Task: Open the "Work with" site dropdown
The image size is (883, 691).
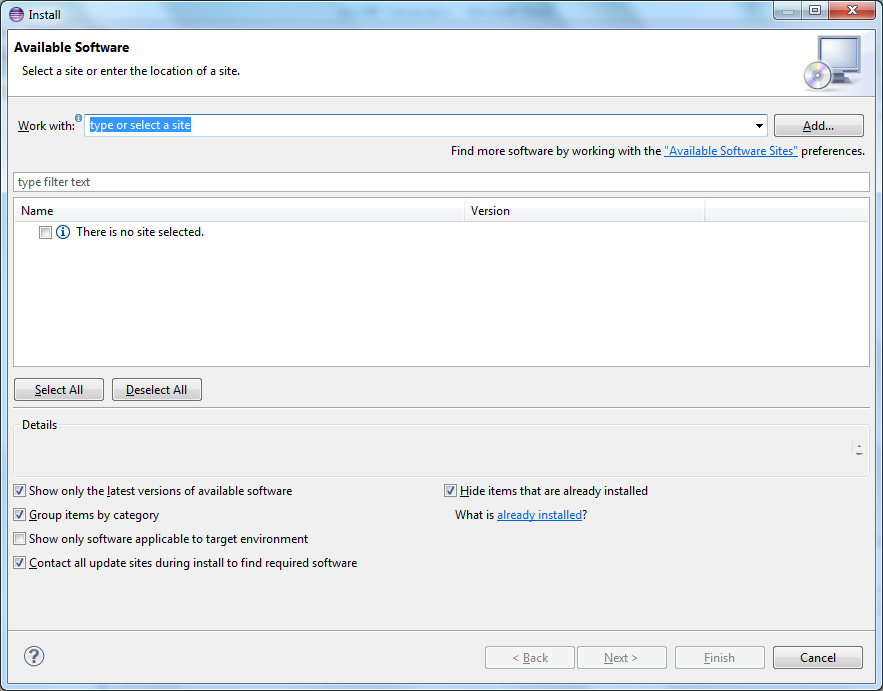Action: click(x=758, y=125)
